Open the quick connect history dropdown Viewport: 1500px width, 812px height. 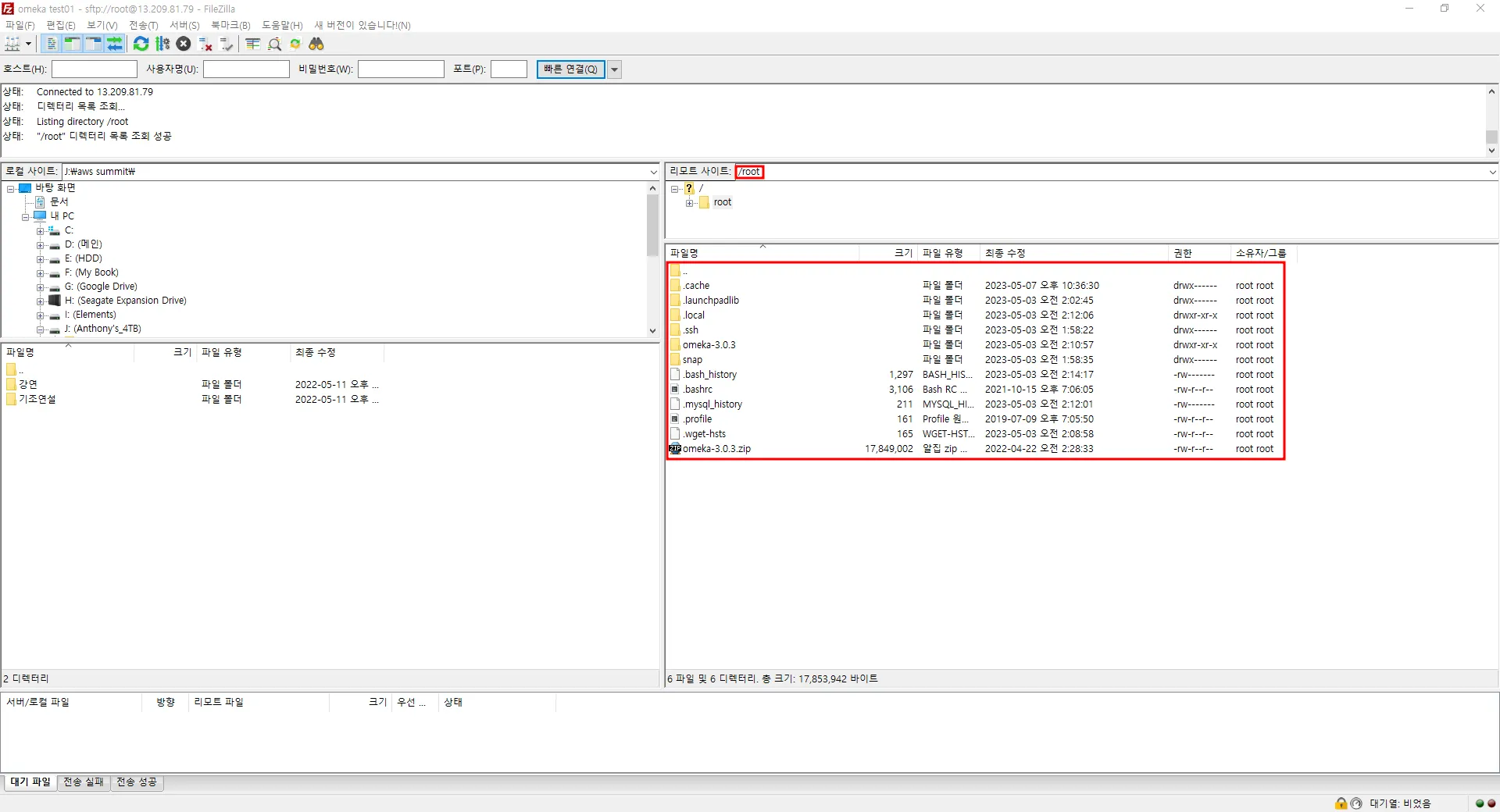[615, 69]
